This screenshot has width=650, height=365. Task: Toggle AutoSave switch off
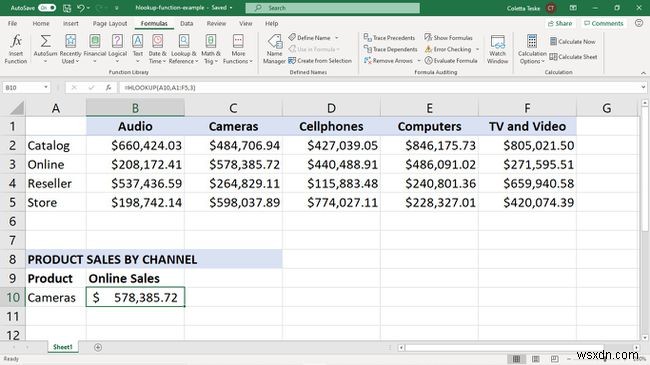point(47,8)
